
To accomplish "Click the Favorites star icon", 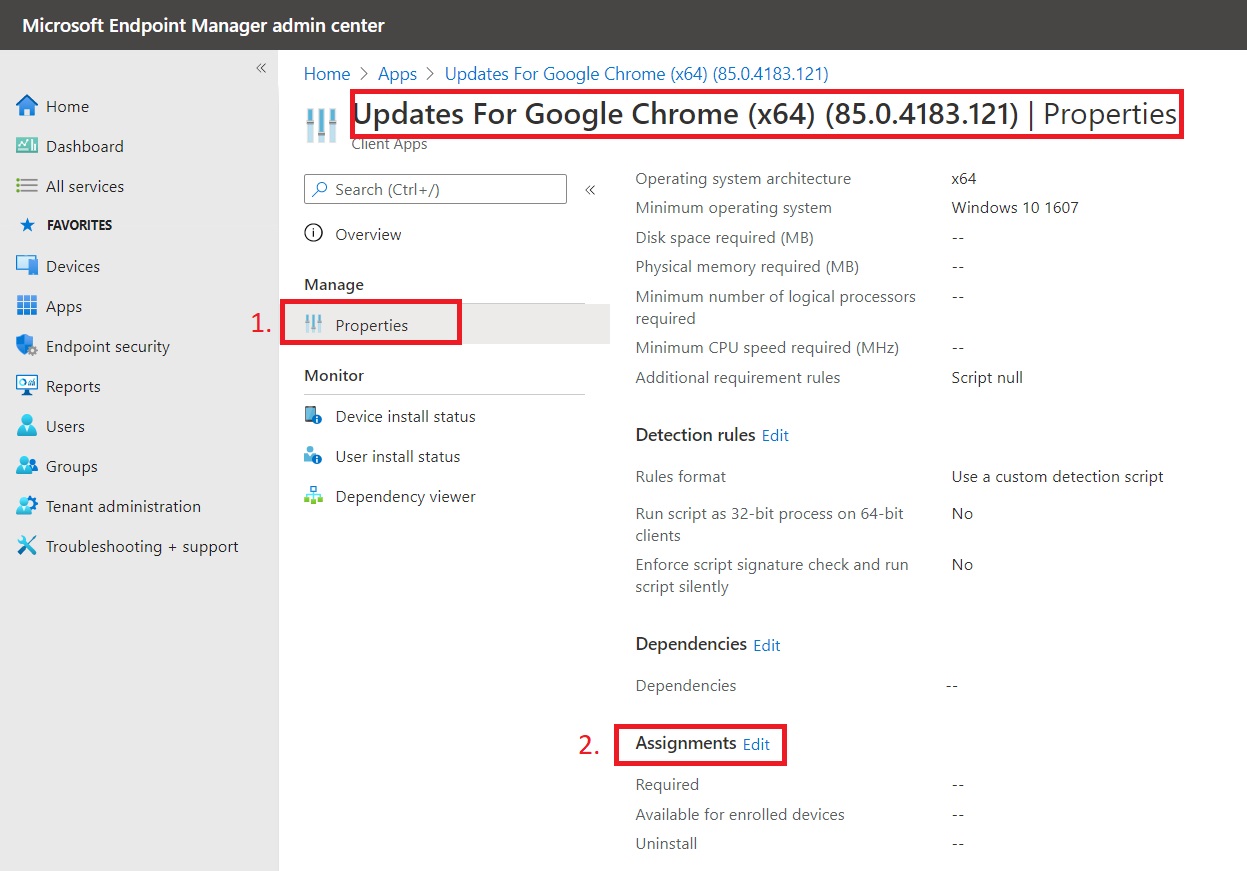I will click(27, 225).
